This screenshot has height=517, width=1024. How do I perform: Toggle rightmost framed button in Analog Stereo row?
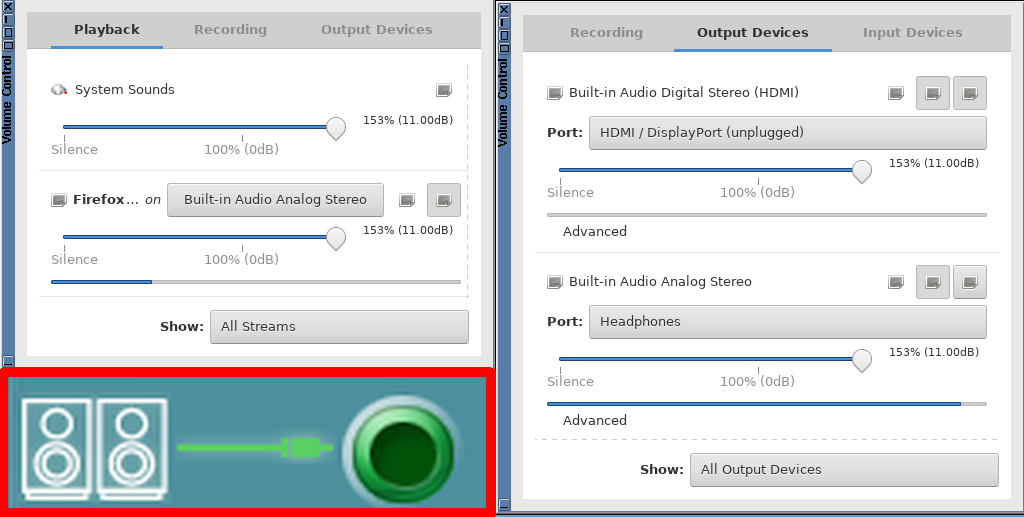[x=970, y=283]
